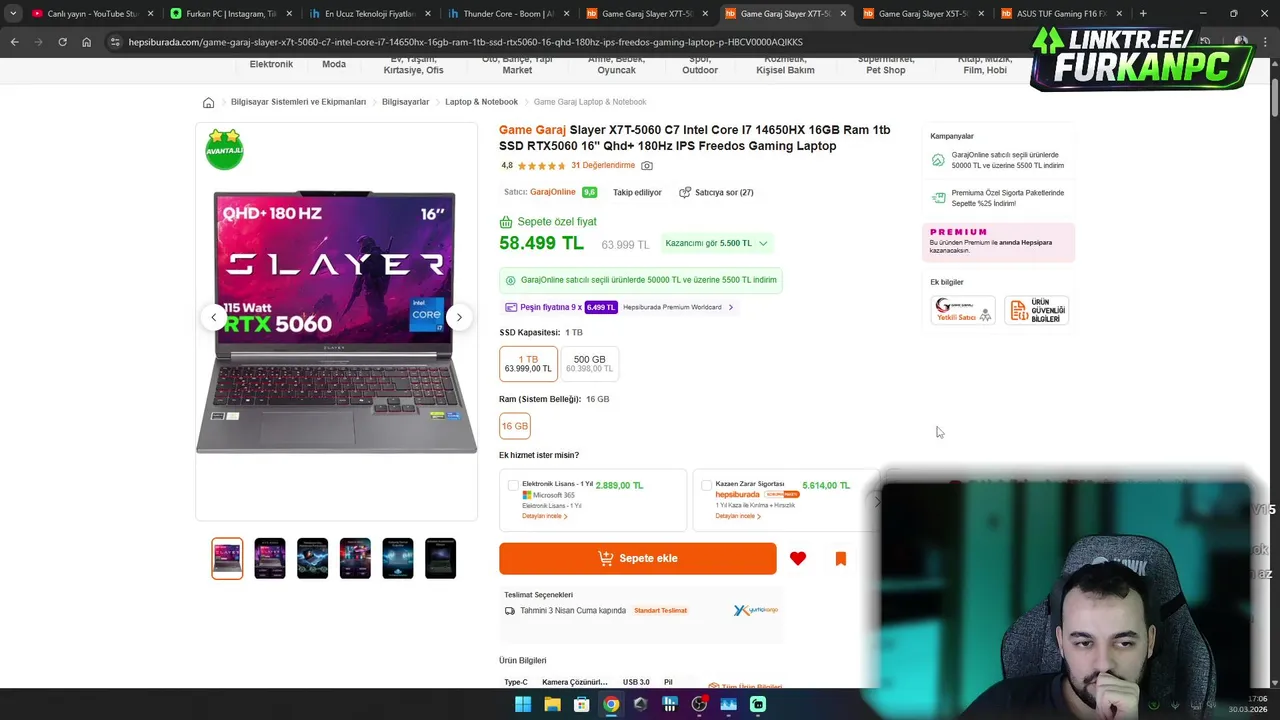This screenshot has height=720, width=1280.
Task: Open GarajOnline seller link
Action: pos(553,192)
